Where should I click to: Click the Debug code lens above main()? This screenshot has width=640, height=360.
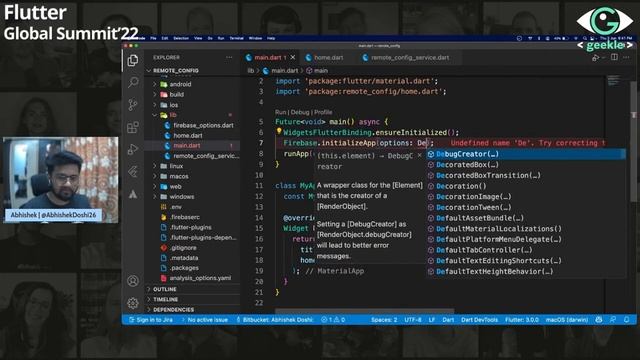click(x=300, y=112)
